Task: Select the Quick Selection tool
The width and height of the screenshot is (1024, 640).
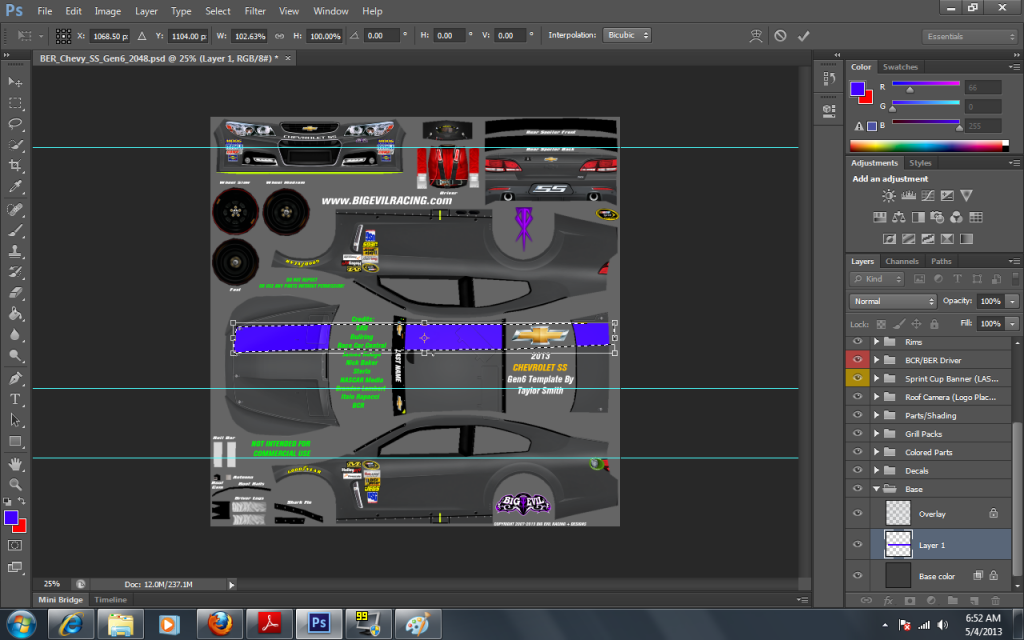Action: [x=15, y=144]
